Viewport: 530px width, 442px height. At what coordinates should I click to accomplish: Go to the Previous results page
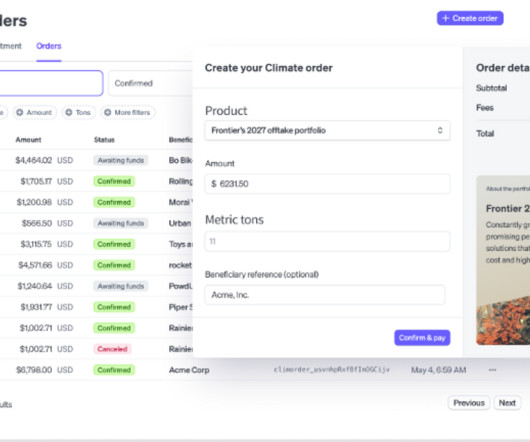click(469, 403)
